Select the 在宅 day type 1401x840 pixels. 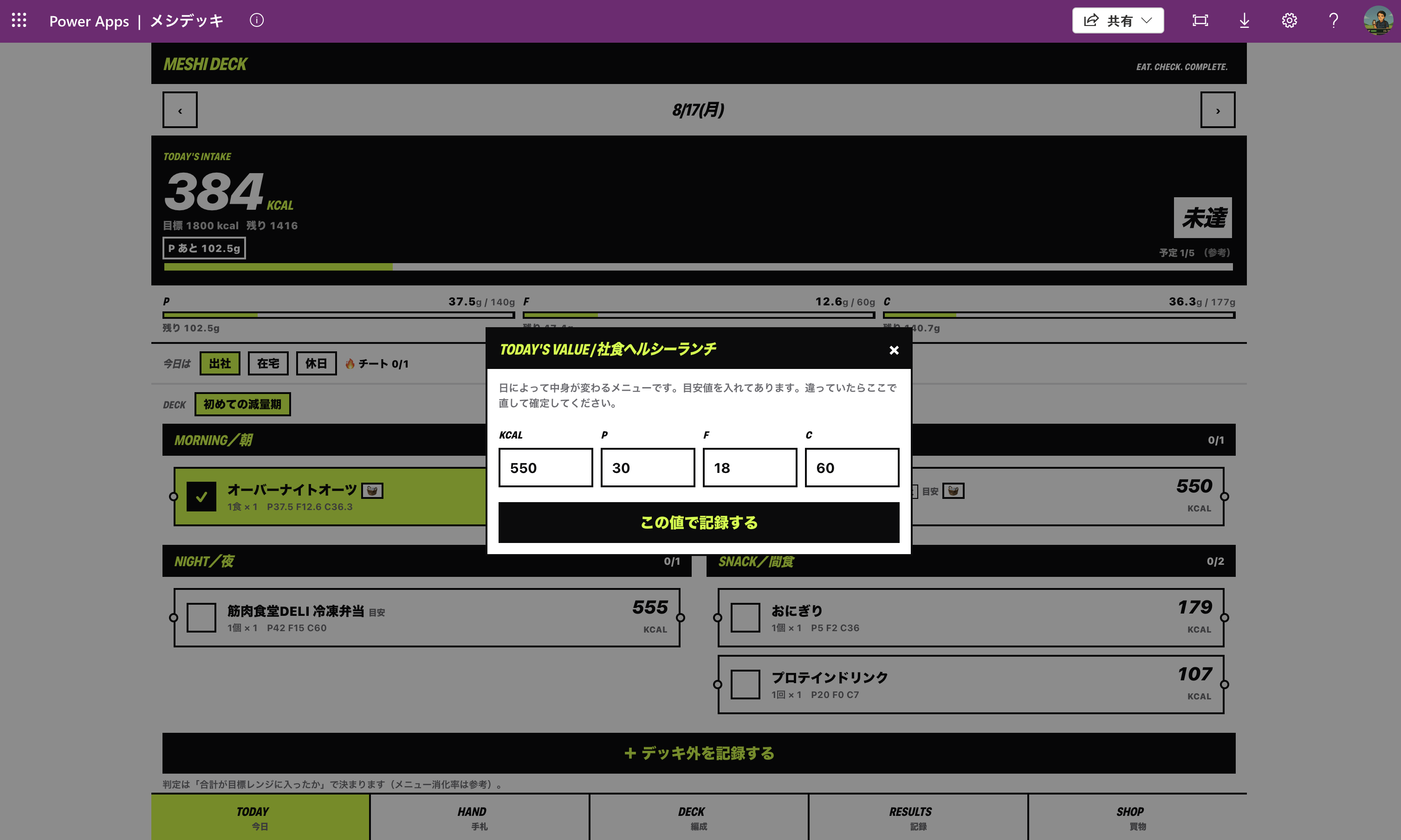[x=268, y=363]
